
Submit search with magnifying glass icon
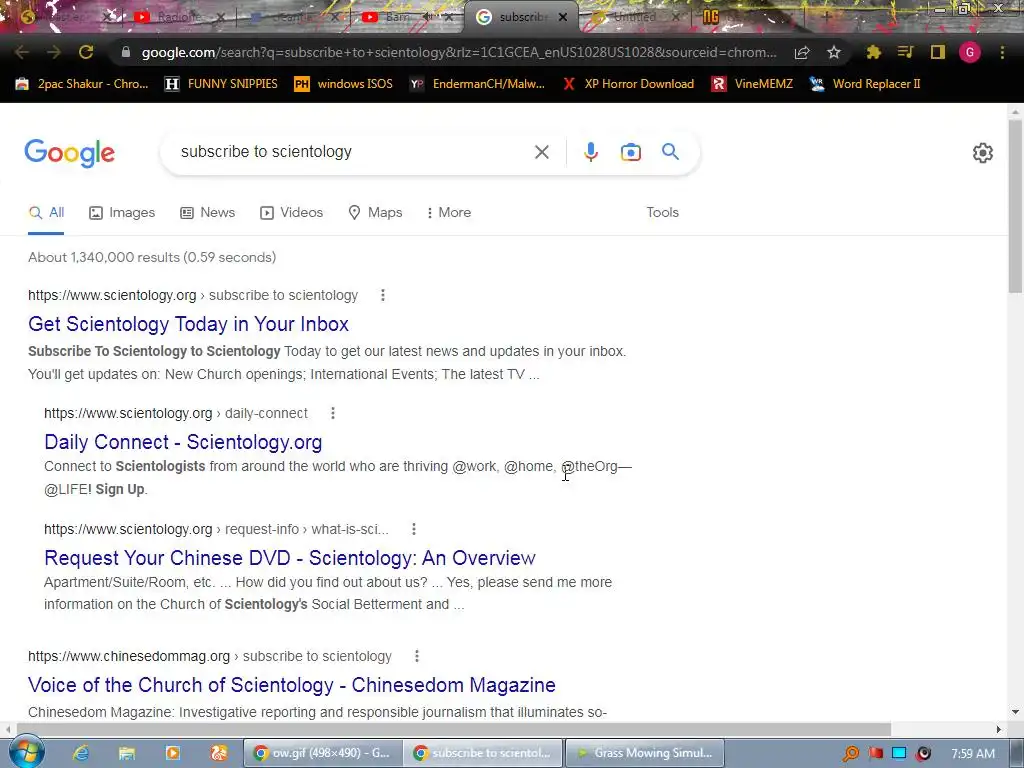670,152
